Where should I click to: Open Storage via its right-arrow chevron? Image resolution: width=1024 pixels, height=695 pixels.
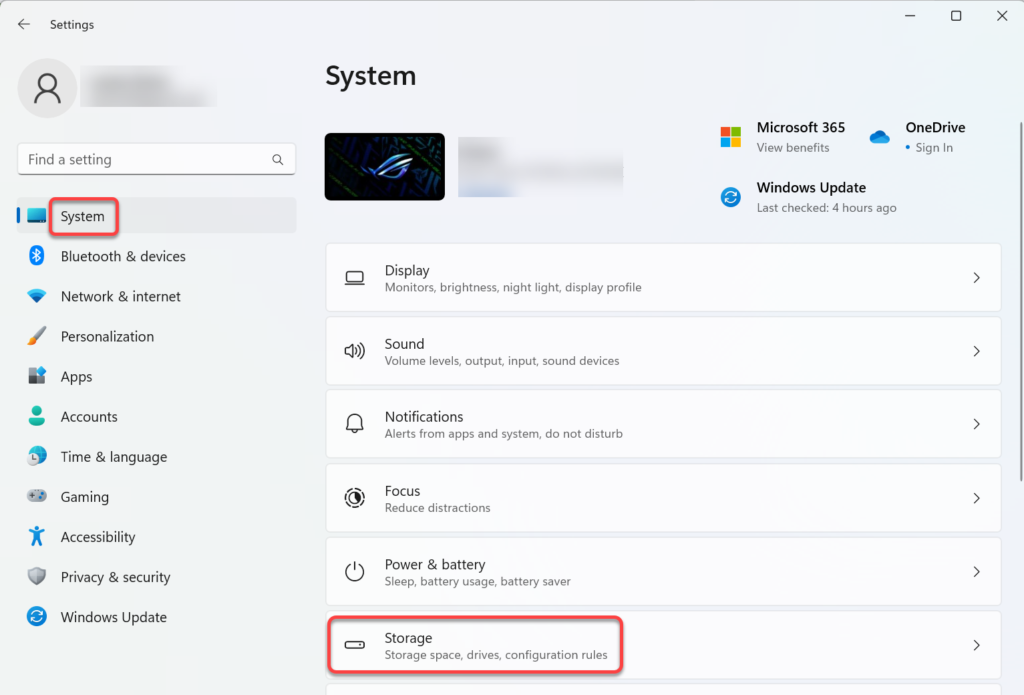(977, 645)
